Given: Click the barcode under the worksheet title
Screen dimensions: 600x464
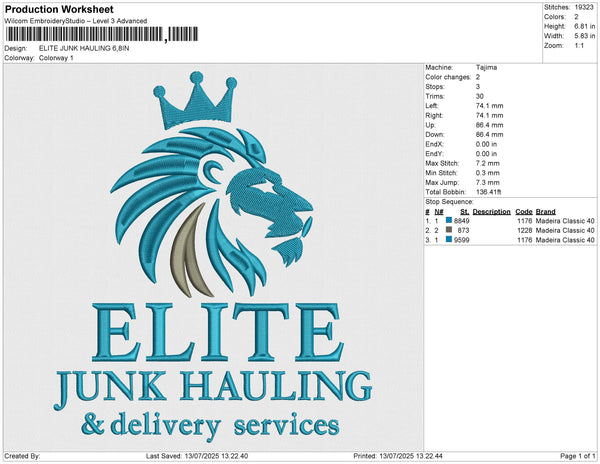Looking at the screenshot, I should coord(101,34).
